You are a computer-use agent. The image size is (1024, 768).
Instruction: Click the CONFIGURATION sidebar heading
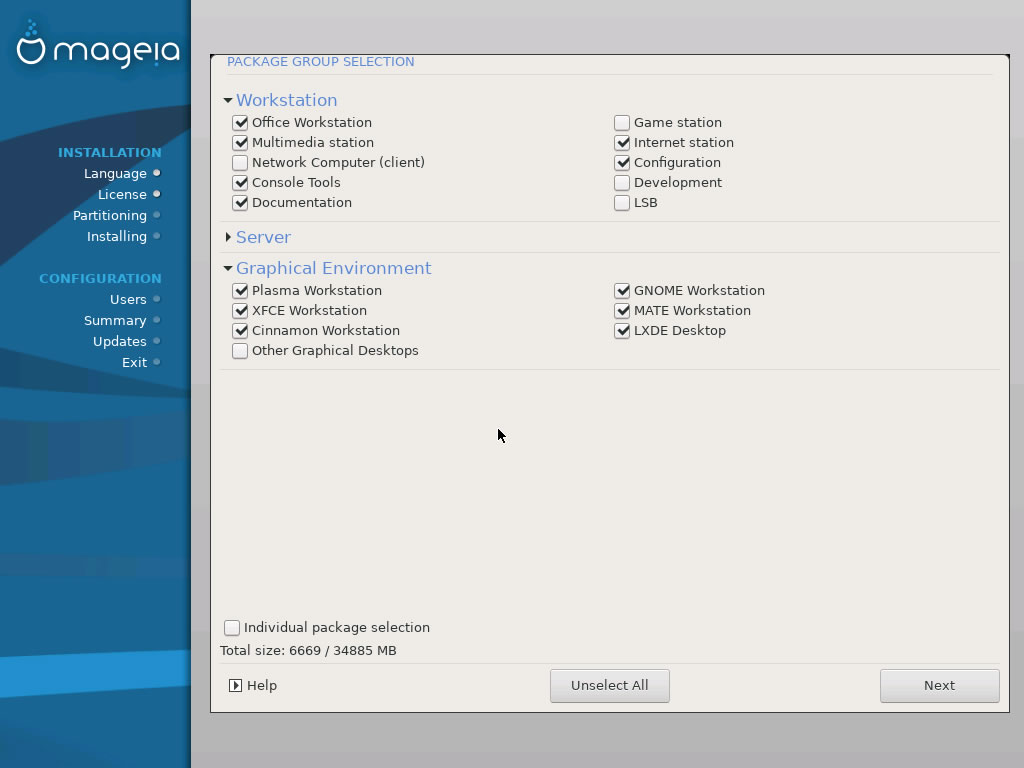click(100, 278)
